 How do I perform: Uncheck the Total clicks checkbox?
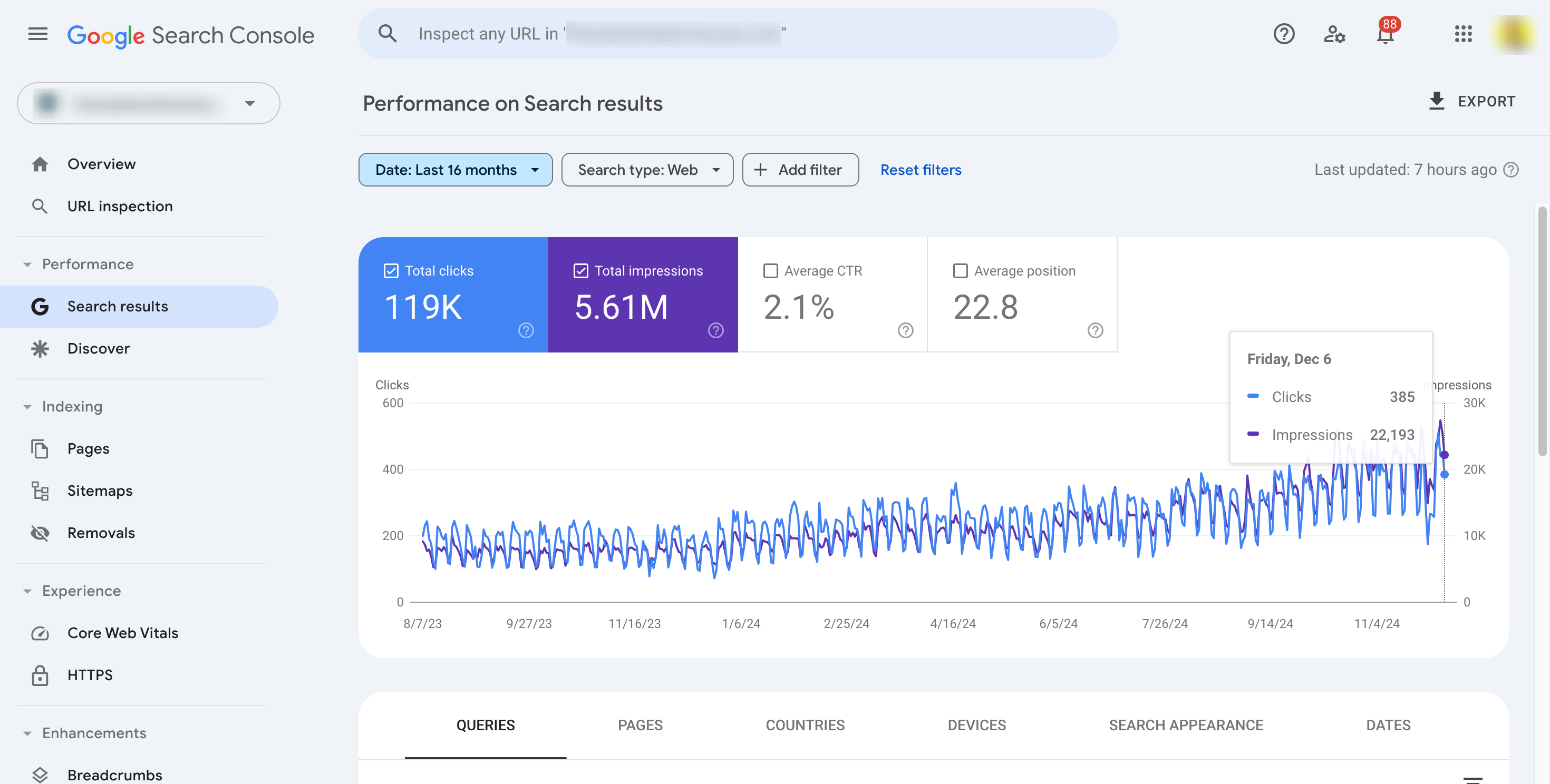[x=391, y=271]
